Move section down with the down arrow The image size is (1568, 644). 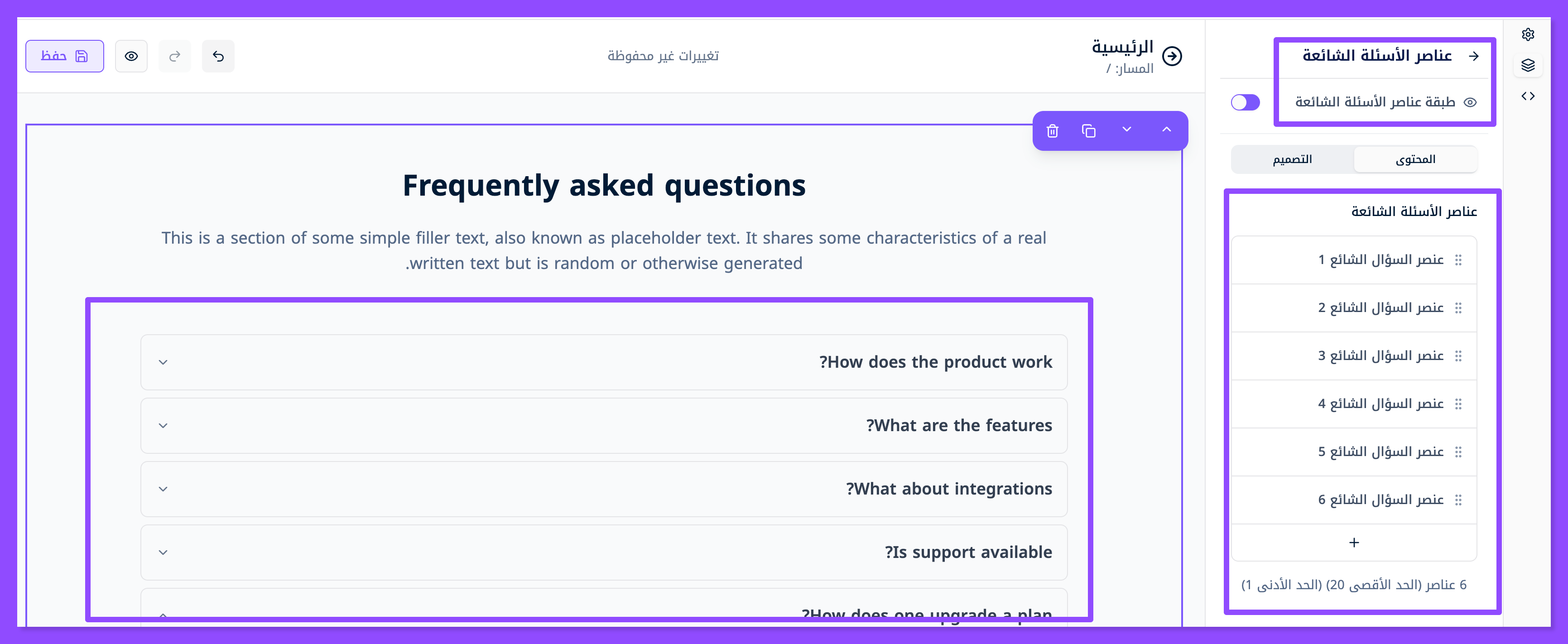click(1127, 130)
